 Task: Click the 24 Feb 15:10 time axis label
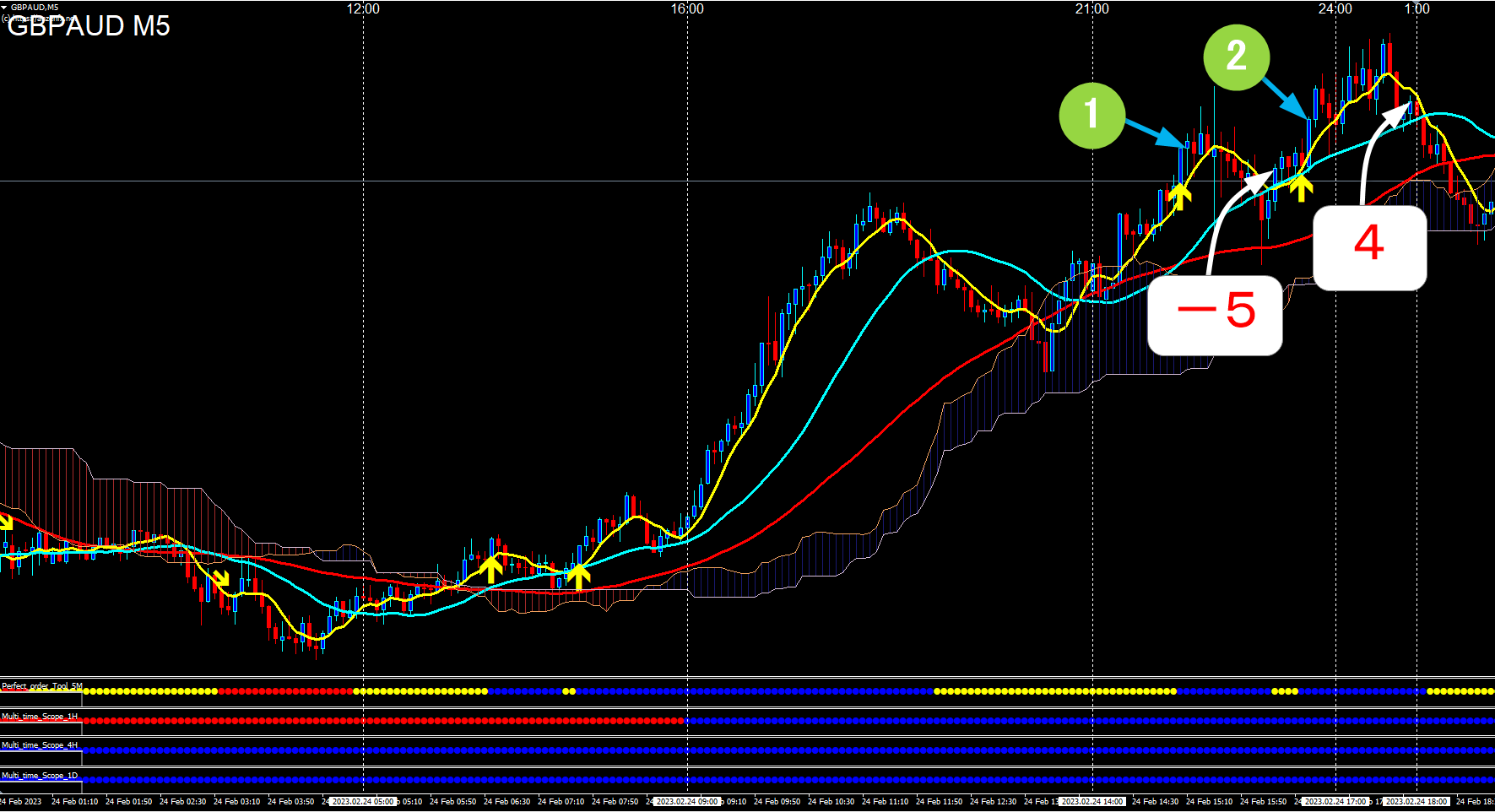[1209, 802]
